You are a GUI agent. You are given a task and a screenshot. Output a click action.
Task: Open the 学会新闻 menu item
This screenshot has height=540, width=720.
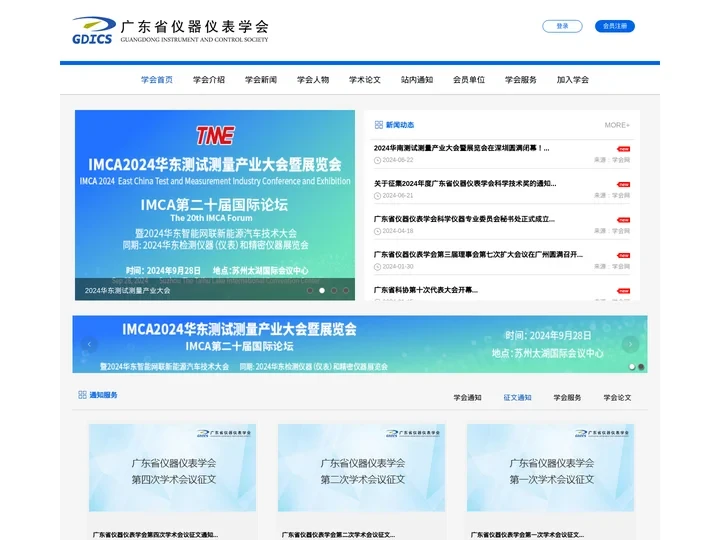pyautogui.click(x=260, y=79)
